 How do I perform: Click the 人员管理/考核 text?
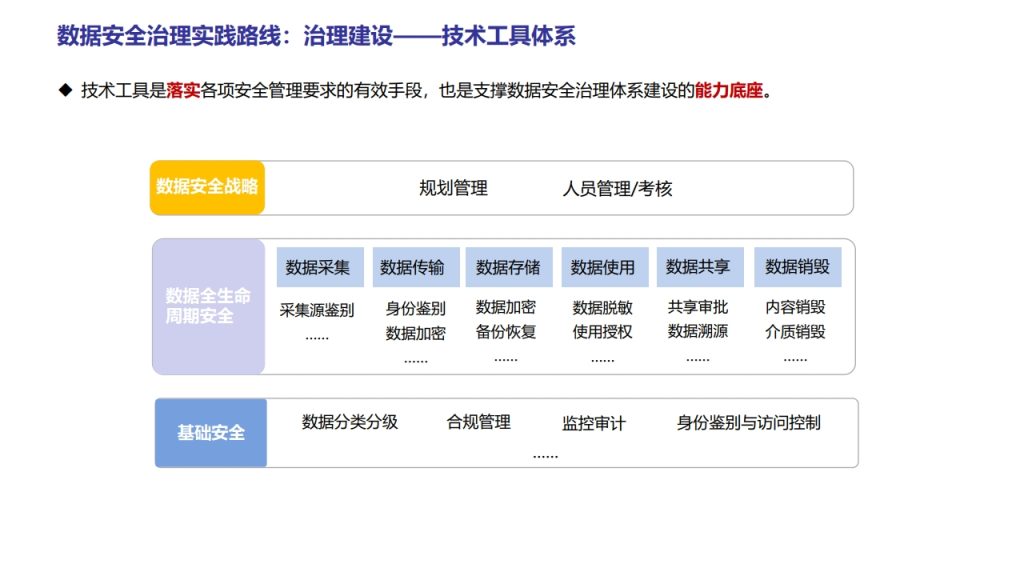point(617,189)
